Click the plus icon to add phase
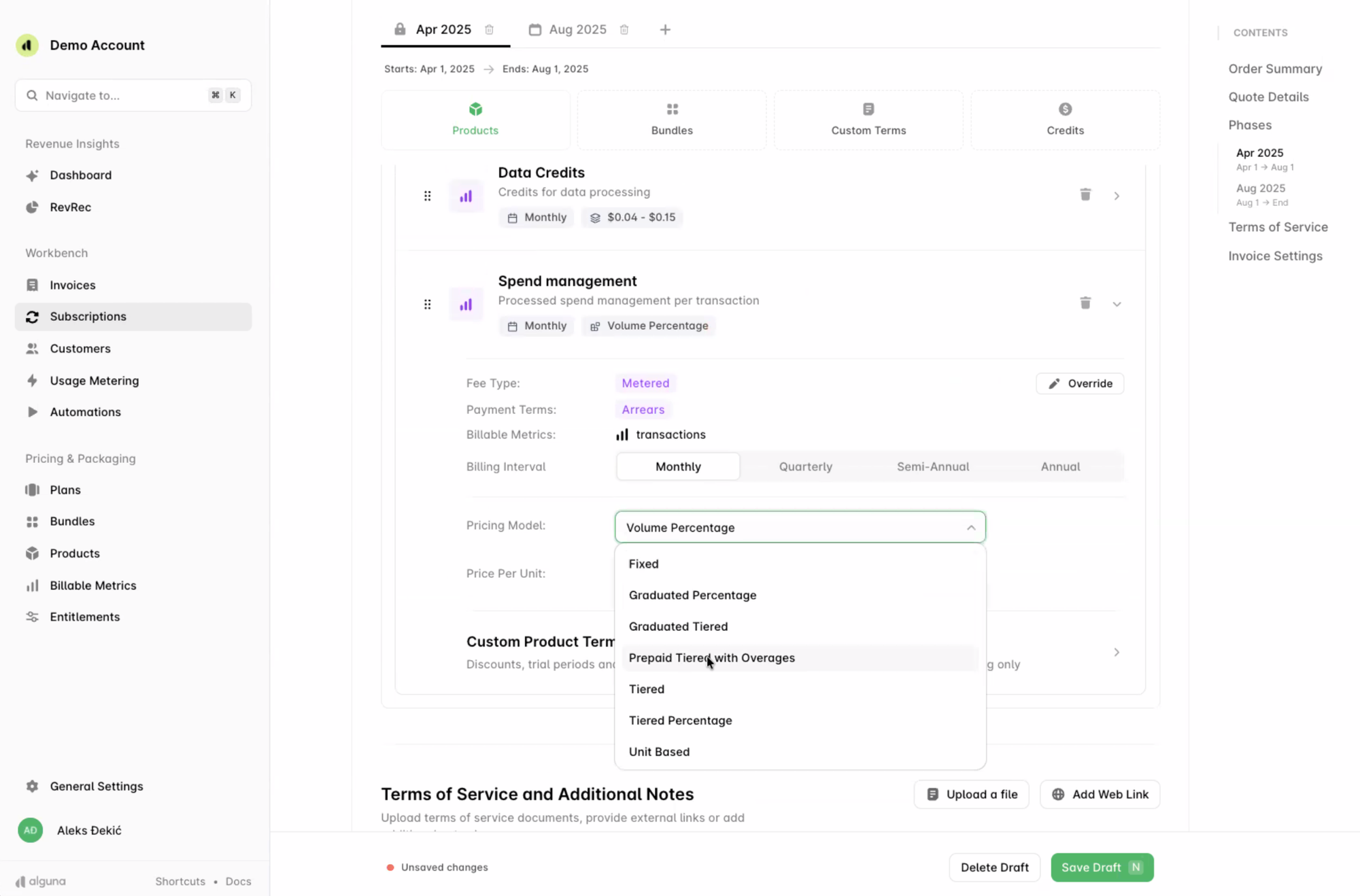 (x=665, y=29)
